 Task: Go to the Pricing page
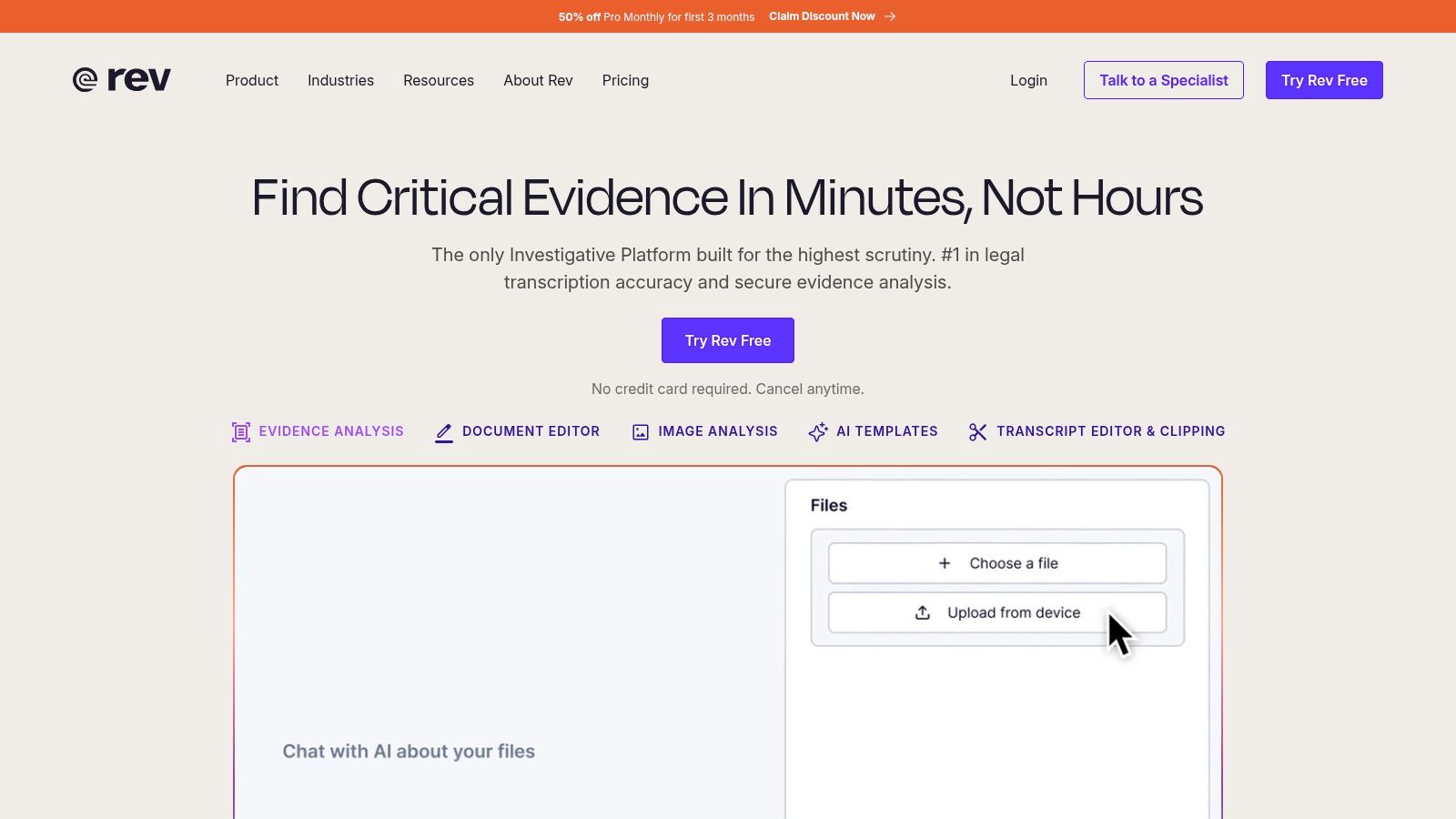click(625, 80)
